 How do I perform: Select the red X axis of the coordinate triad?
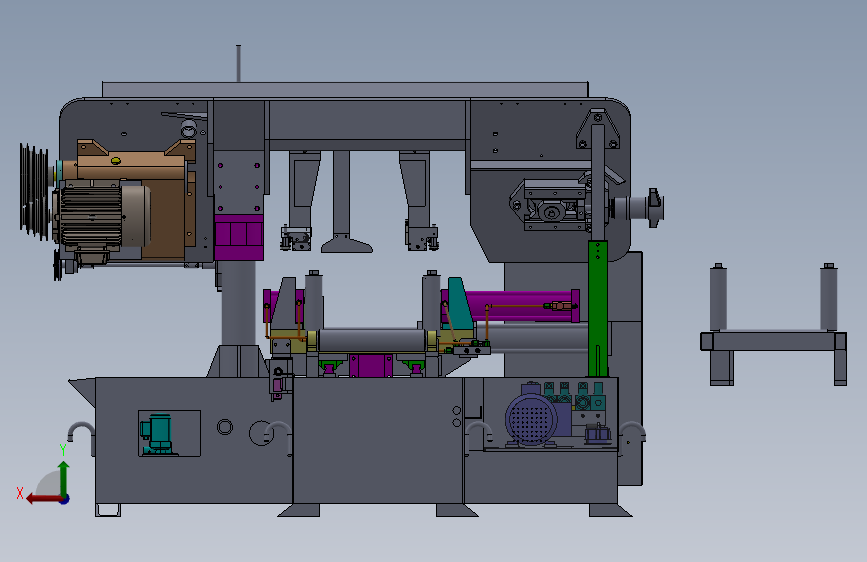pos(44,499)
